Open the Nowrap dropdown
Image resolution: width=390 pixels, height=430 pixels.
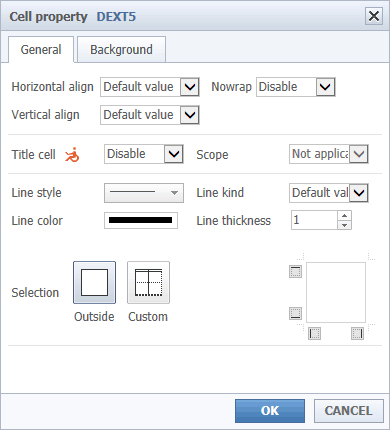[296, 87]
